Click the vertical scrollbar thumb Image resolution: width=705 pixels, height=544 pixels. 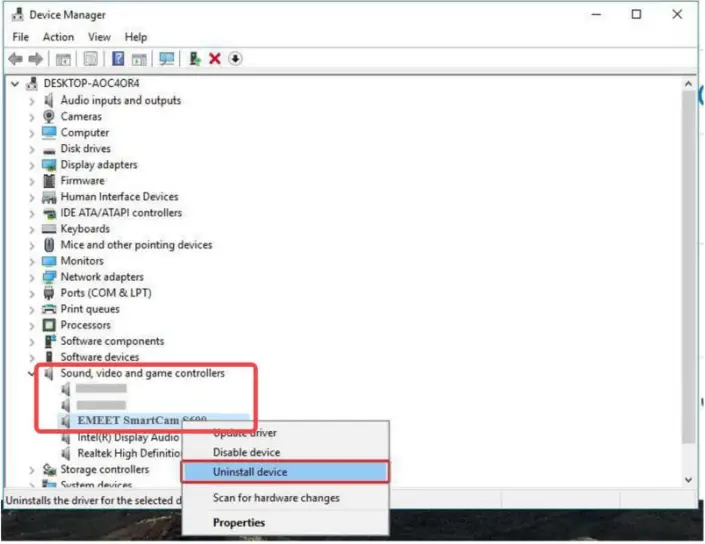click(x=688, y=268)
